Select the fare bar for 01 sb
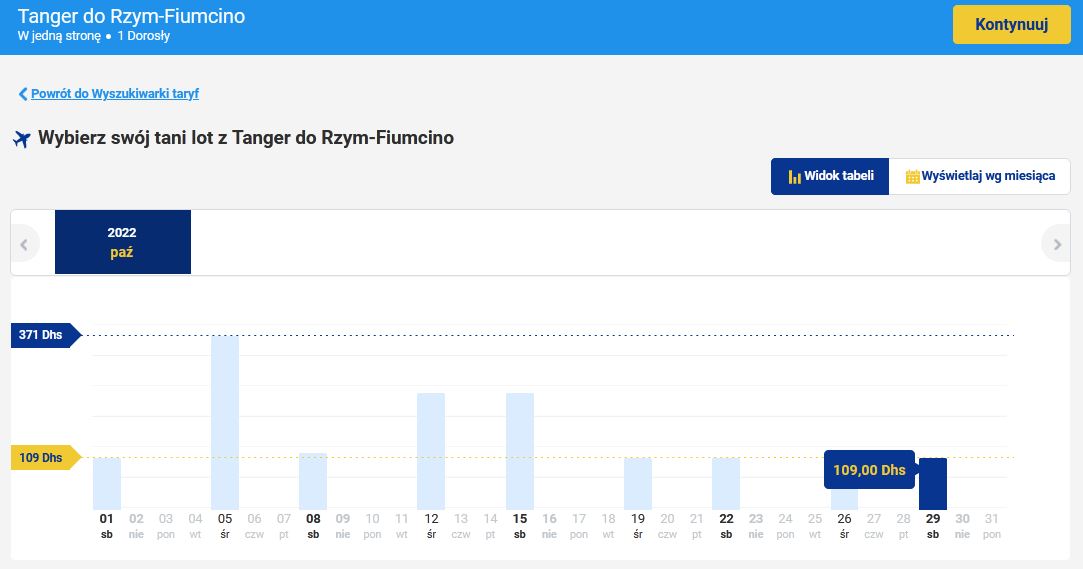This screenshot has height=569, width=1083. [107, 483]
